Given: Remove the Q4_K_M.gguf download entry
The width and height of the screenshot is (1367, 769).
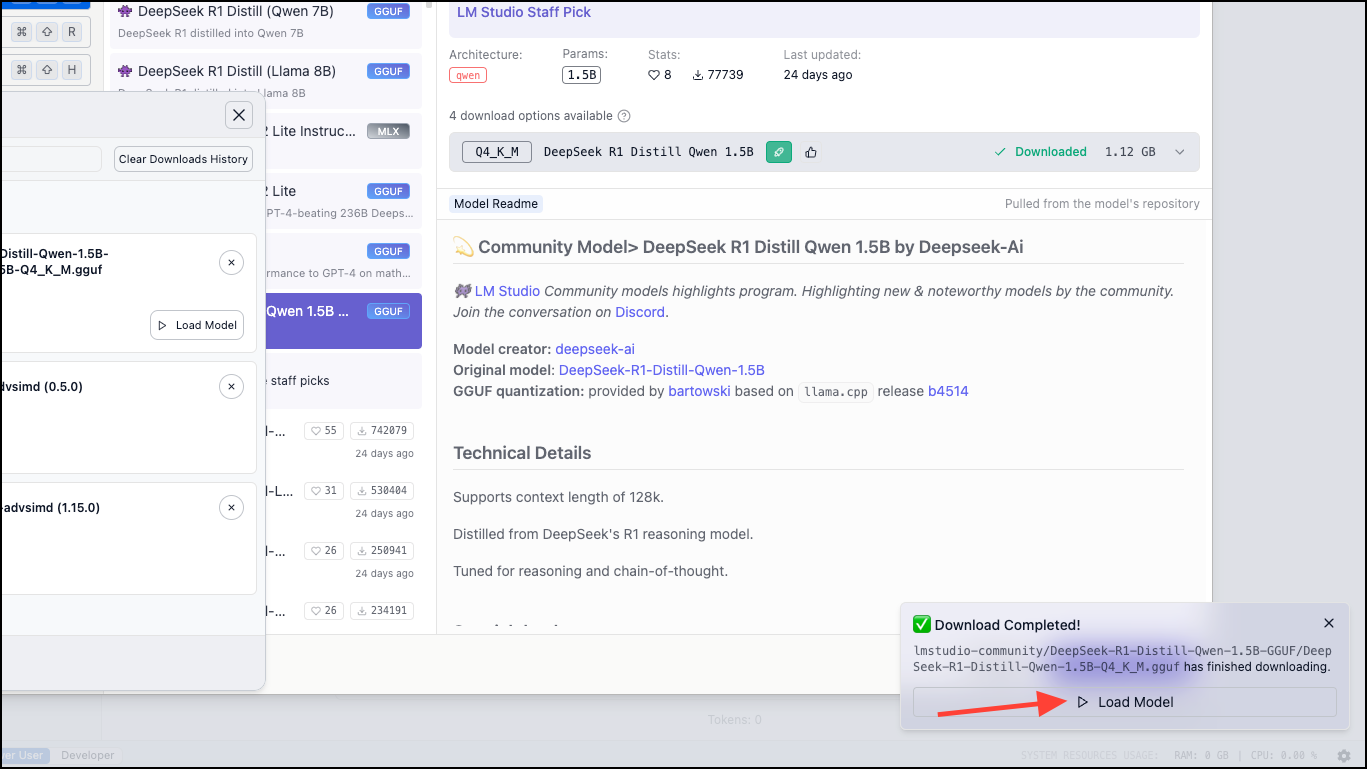Looking at the screenshot, I should [231, 263].
